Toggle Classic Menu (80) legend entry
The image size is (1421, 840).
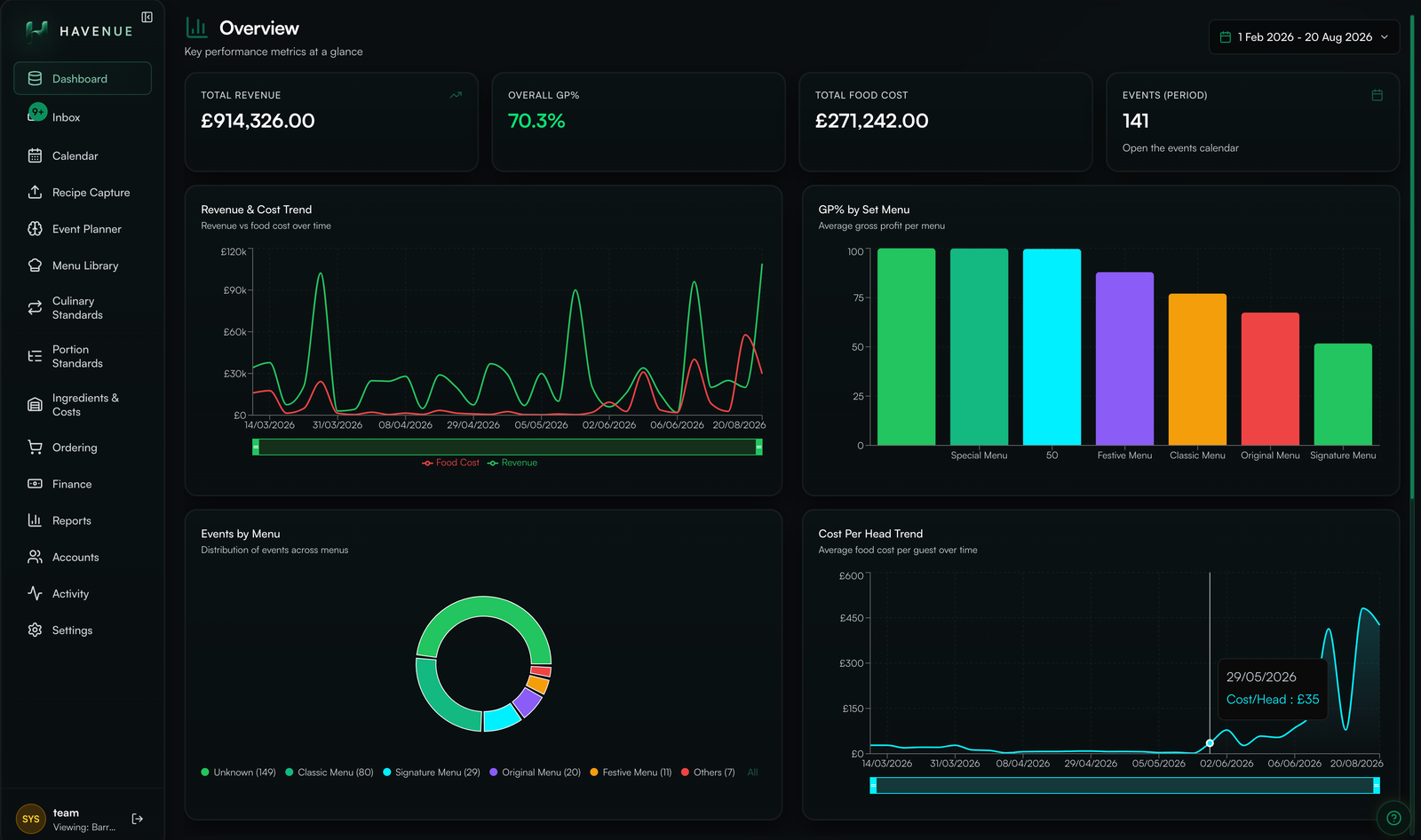coord(329,773)
